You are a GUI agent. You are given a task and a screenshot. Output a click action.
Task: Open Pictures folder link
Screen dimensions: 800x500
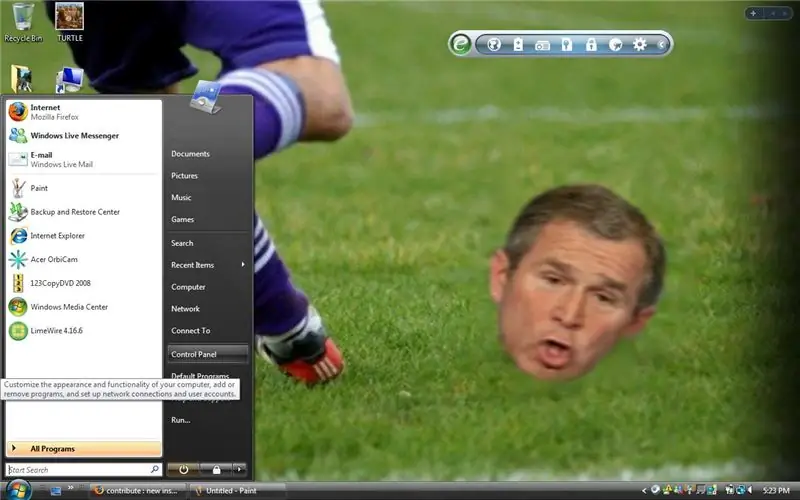pyautogui.click(x=208, y=176)
